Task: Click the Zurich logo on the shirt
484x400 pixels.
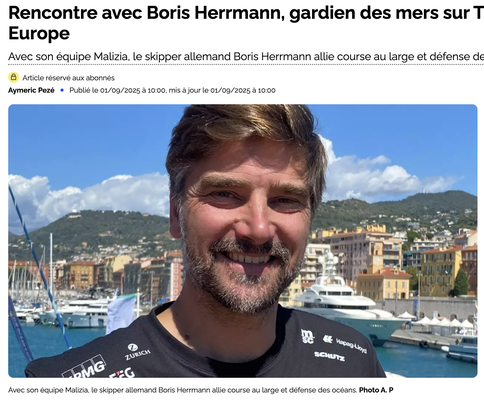Action: (137, 352)
